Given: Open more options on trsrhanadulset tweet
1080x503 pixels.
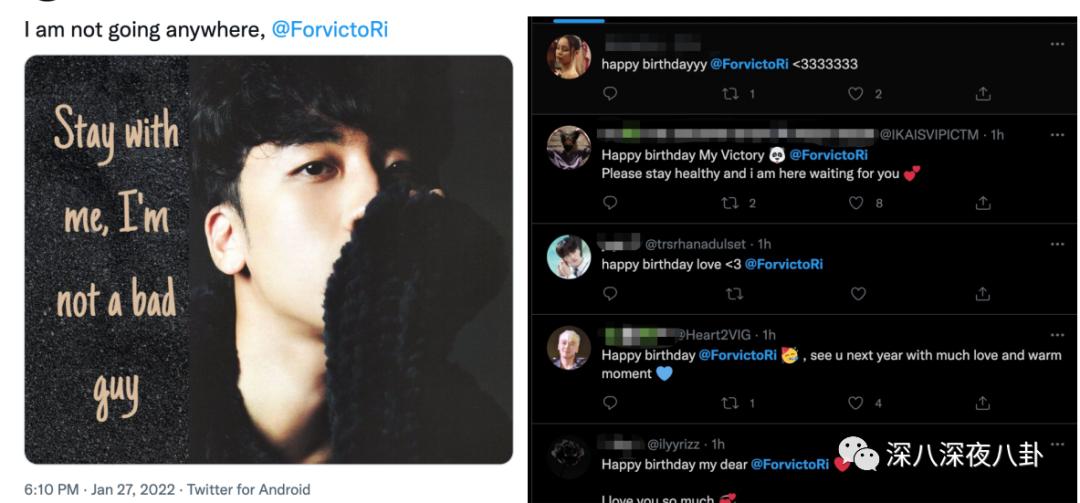Looking at the screenshot, I should click(1057, 244).
